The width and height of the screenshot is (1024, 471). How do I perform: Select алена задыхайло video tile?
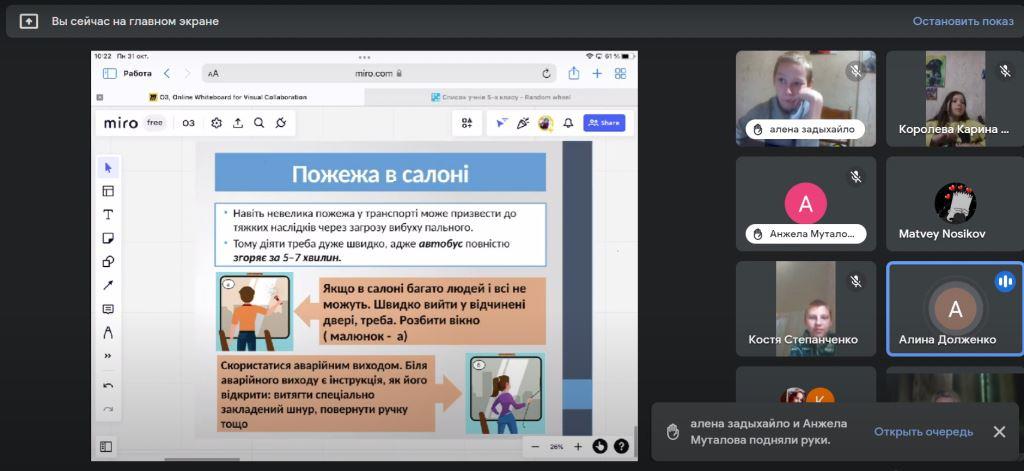[806, 99]
